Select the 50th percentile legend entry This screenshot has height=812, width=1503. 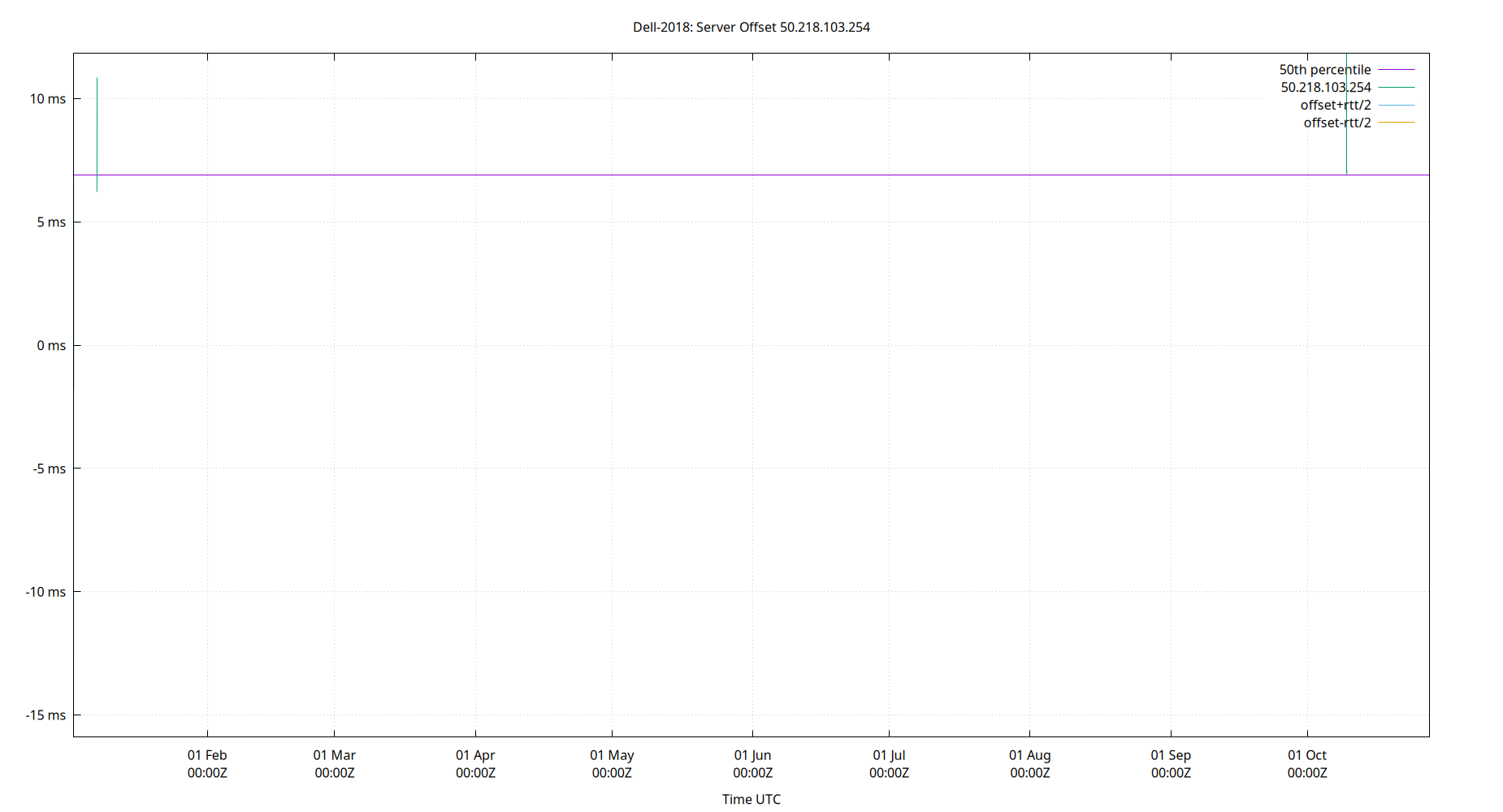pyautogui.click(x=1325, y=69)
